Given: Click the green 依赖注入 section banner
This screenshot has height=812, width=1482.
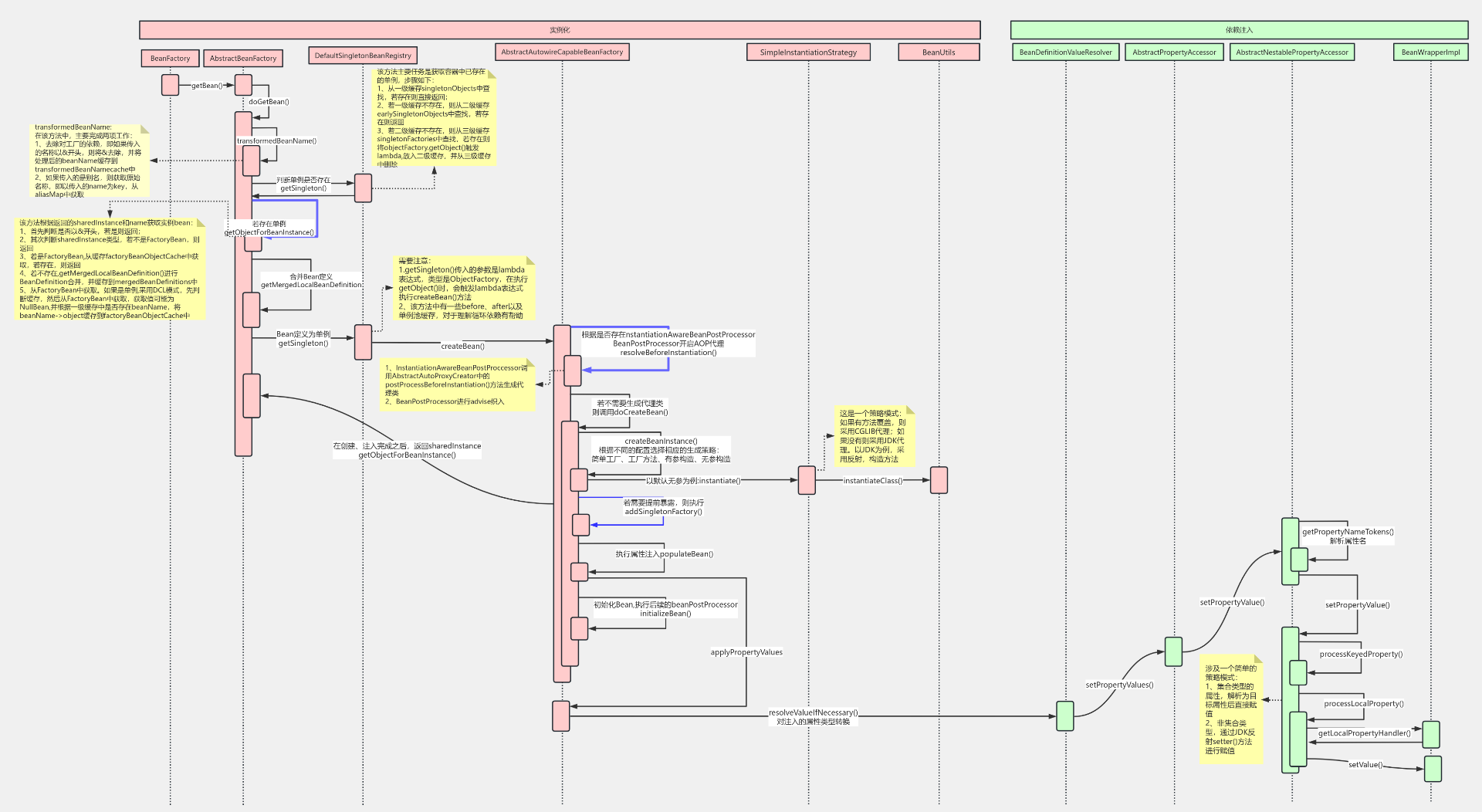Looking at the screenshot, I should pos(1239,30).
